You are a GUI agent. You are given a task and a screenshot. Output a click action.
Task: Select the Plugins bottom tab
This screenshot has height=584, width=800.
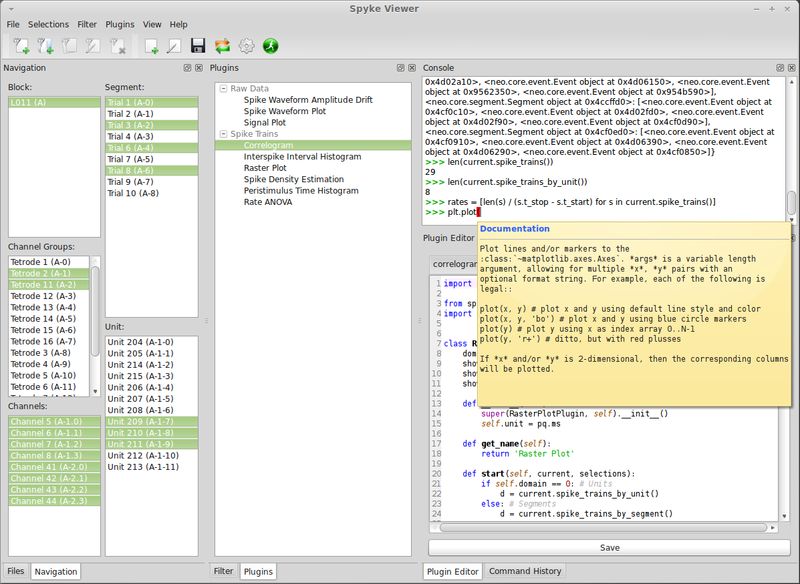point(258,571)
